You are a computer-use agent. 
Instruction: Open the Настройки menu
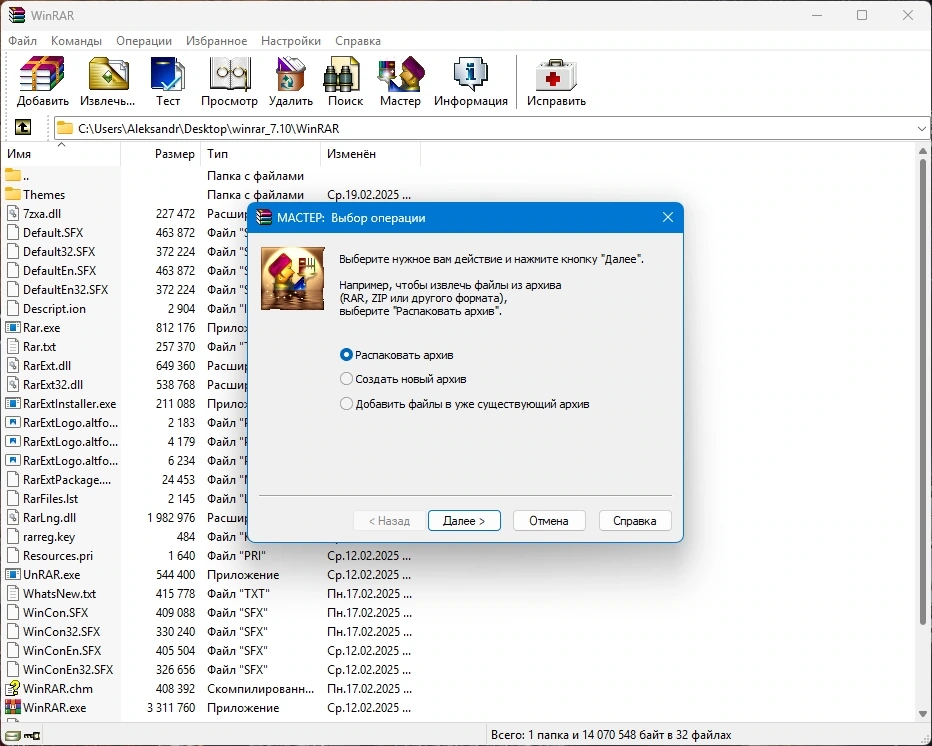(x=291, y=41)
